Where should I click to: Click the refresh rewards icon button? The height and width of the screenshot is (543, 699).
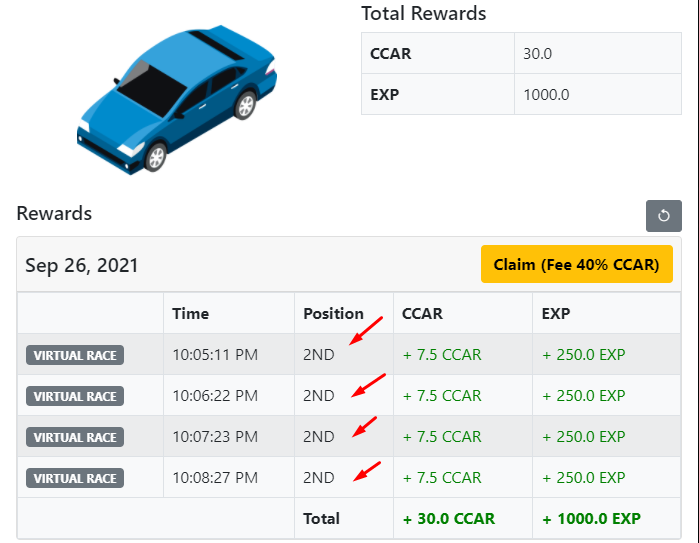click(663, 216)
